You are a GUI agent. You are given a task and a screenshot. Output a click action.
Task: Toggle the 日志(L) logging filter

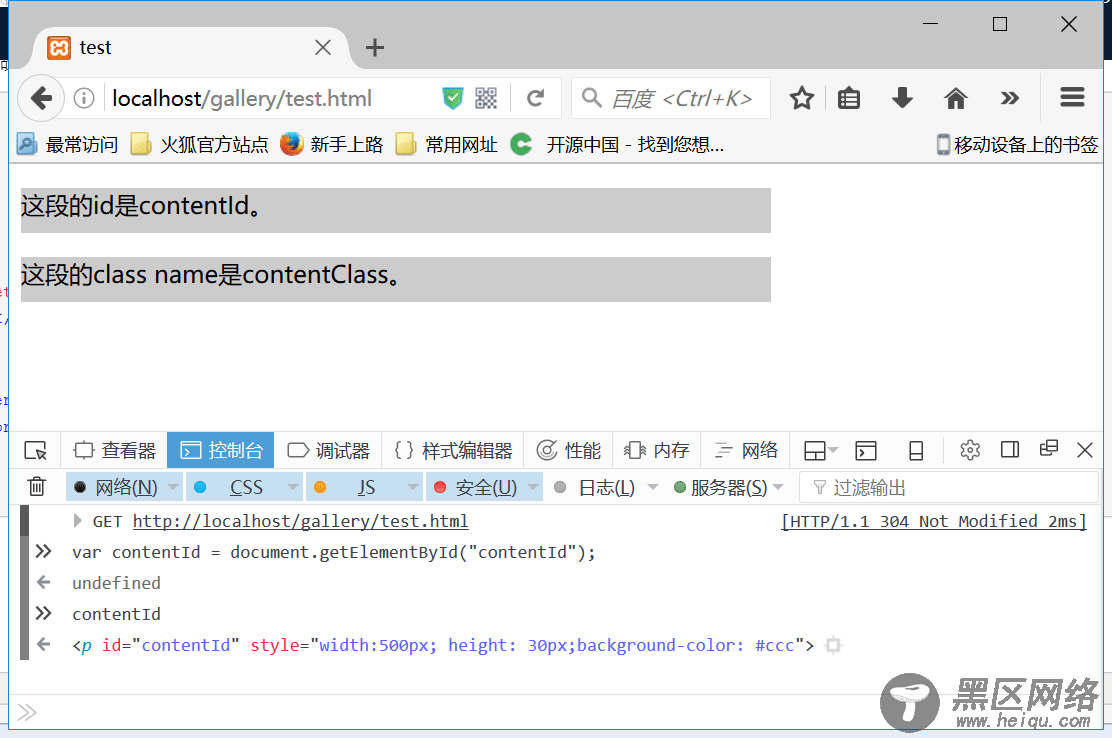(x=594, y=488)
